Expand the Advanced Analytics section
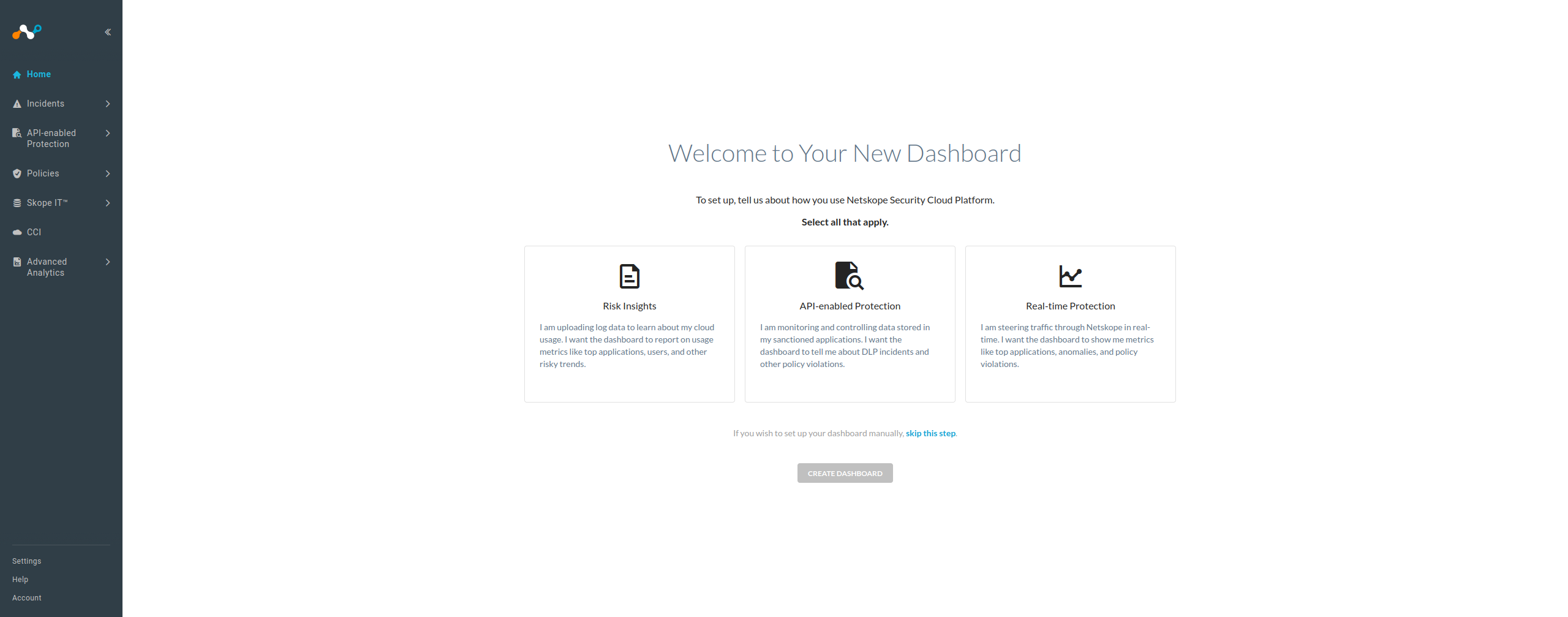Screen dimensions: 1568x617 (108, 262)
